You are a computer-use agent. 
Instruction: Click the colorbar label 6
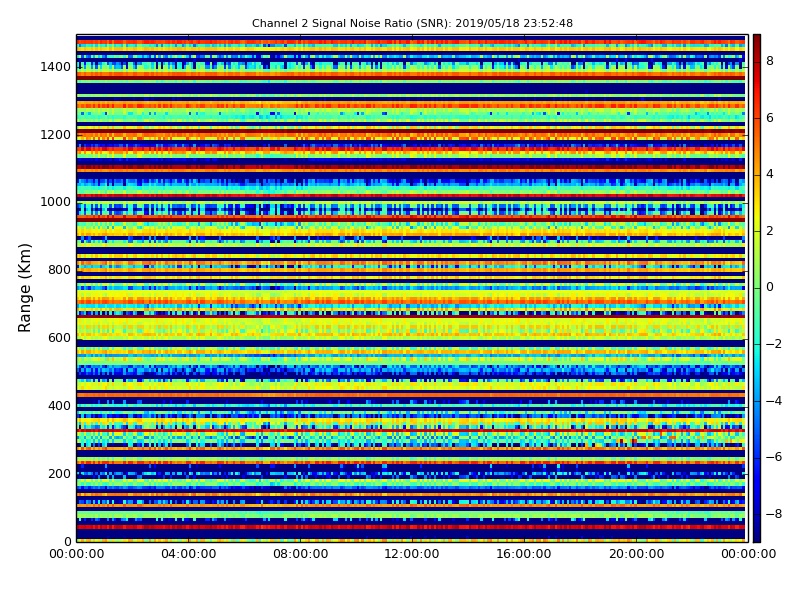[770, 118]
